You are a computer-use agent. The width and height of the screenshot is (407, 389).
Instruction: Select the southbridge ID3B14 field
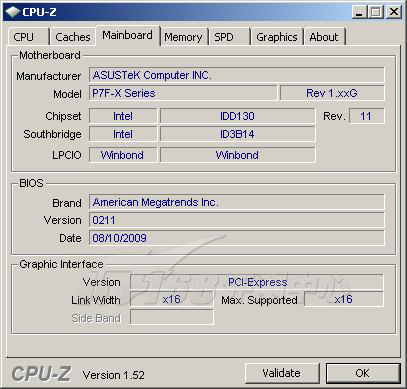(x=237, y=134)
